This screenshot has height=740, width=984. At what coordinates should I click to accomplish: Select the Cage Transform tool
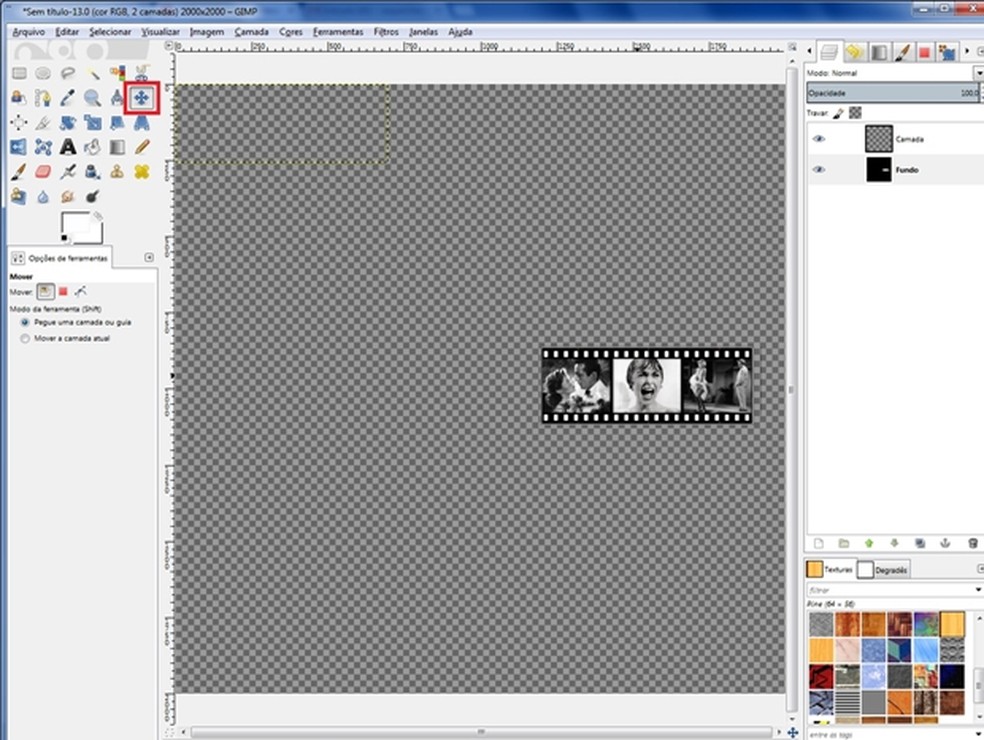point(43,147)
